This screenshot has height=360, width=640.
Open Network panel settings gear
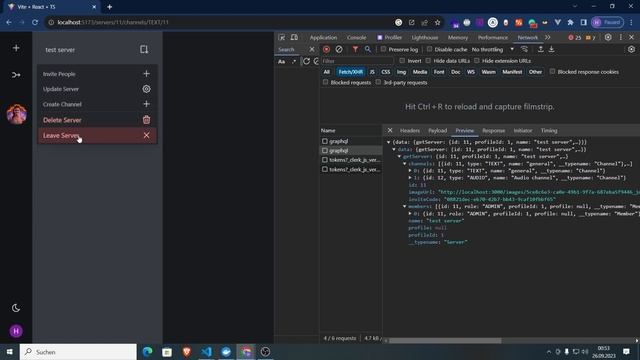pos(631,49)
